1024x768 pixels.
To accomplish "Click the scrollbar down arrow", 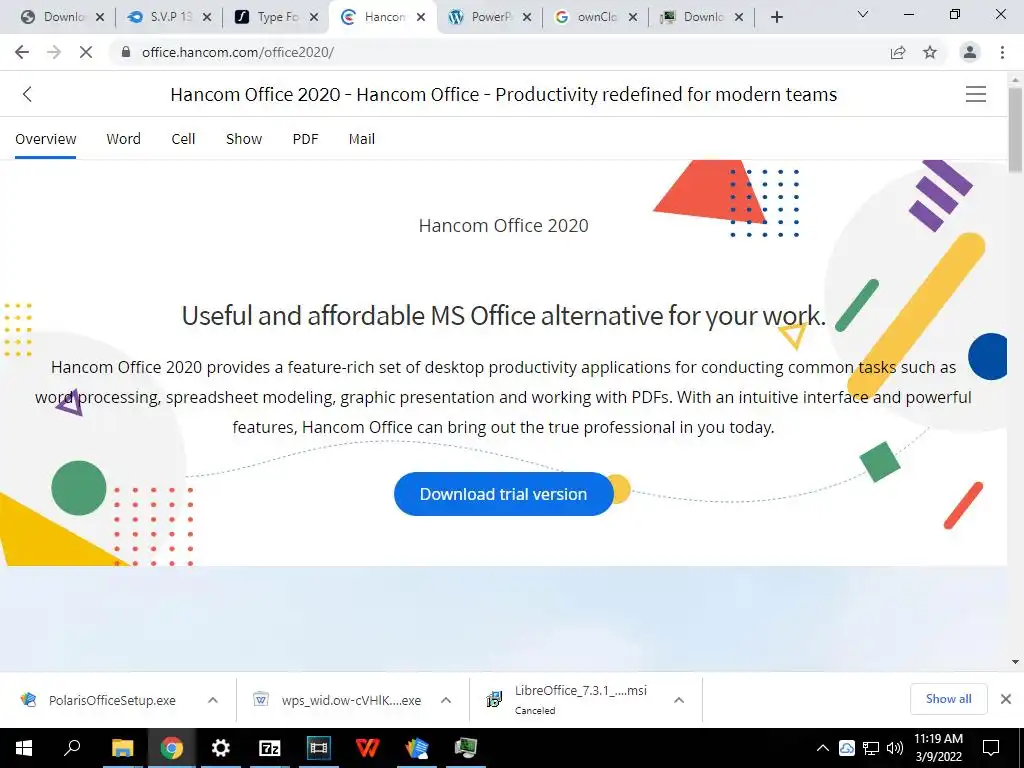I will coord(1016,662).
